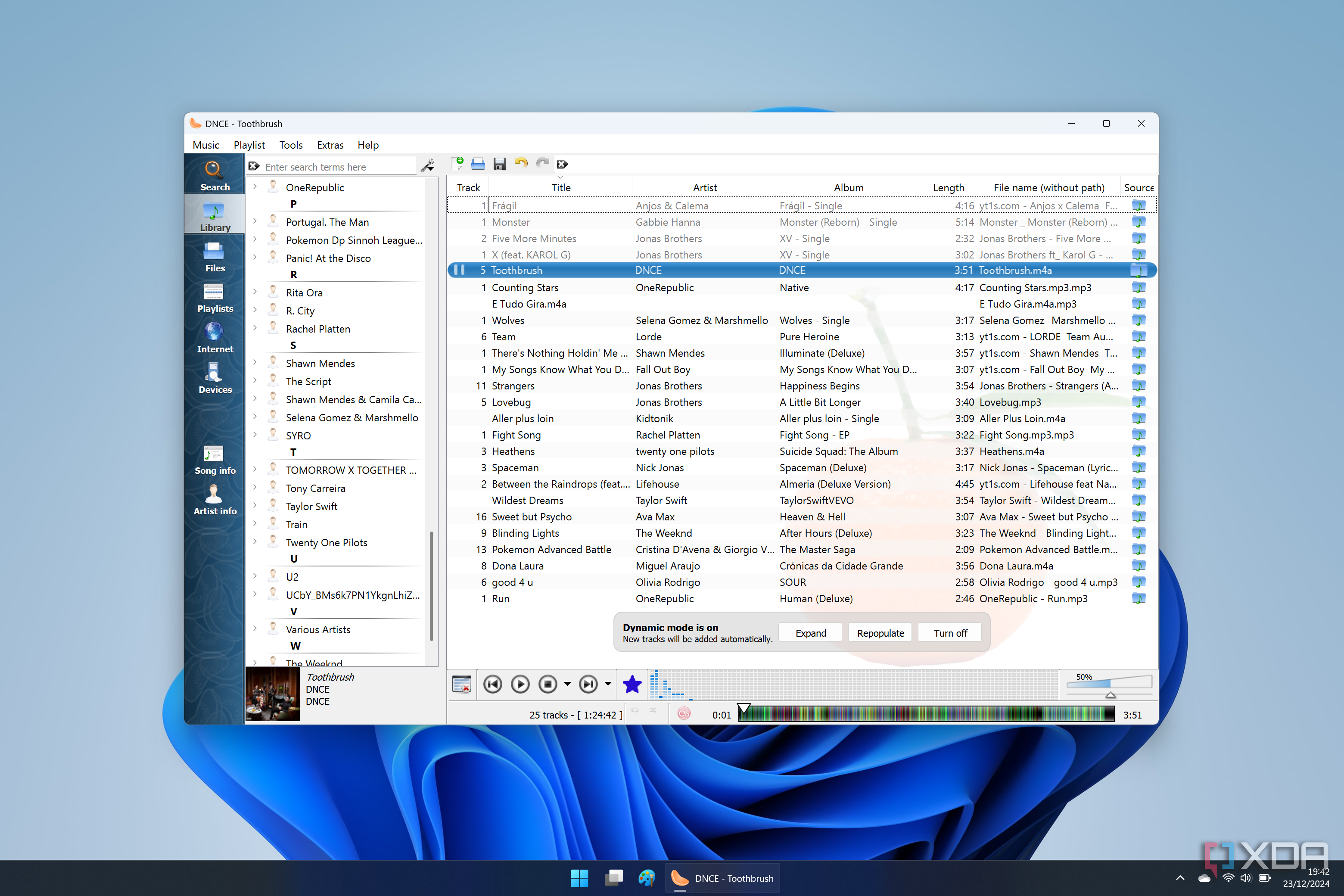Open the Search sidebar tab
This screenshot has height=896, width=1344.
pyautogui.click(x=214, y=174)
